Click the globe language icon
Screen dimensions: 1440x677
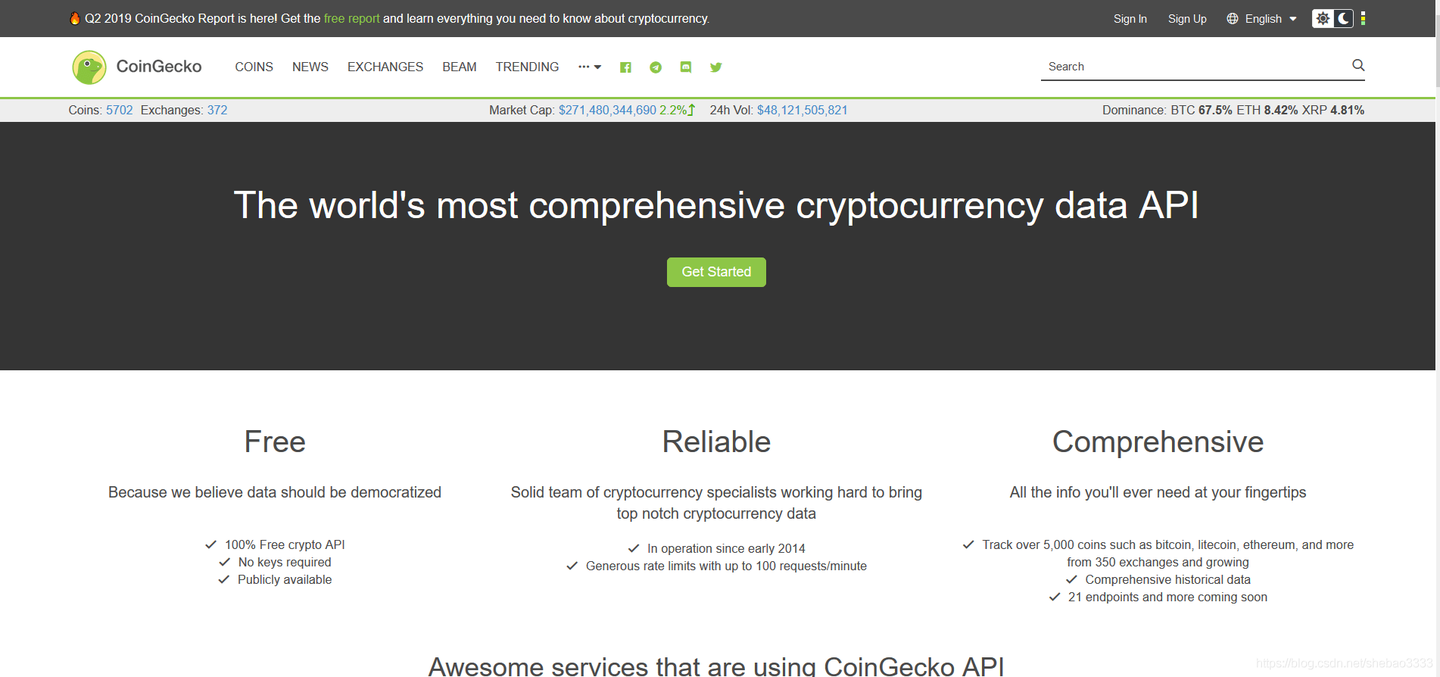[x=1232, y=19]
